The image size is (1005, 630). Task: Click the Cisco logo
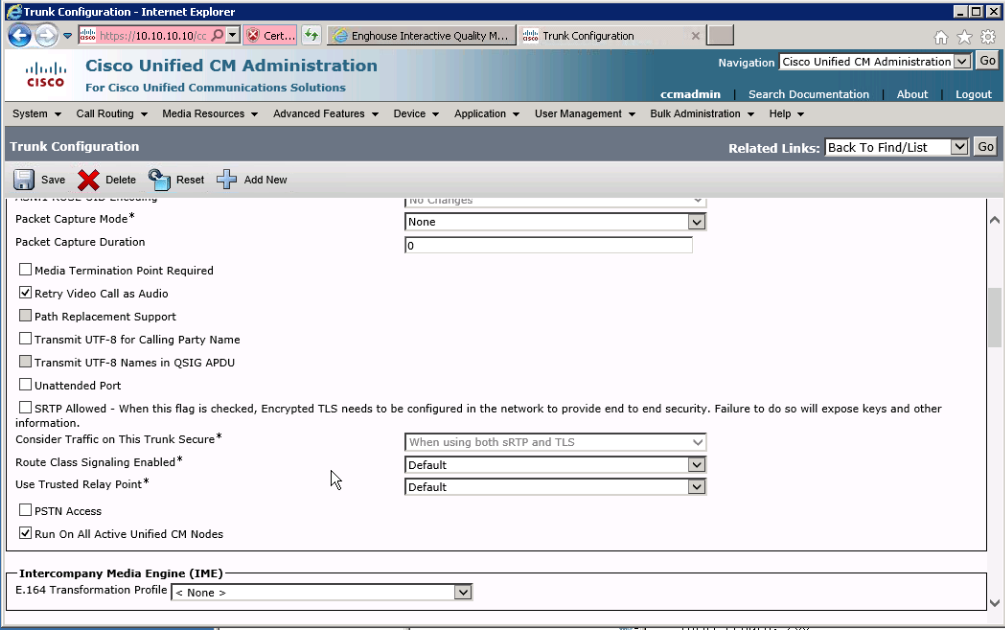[46, 74]
